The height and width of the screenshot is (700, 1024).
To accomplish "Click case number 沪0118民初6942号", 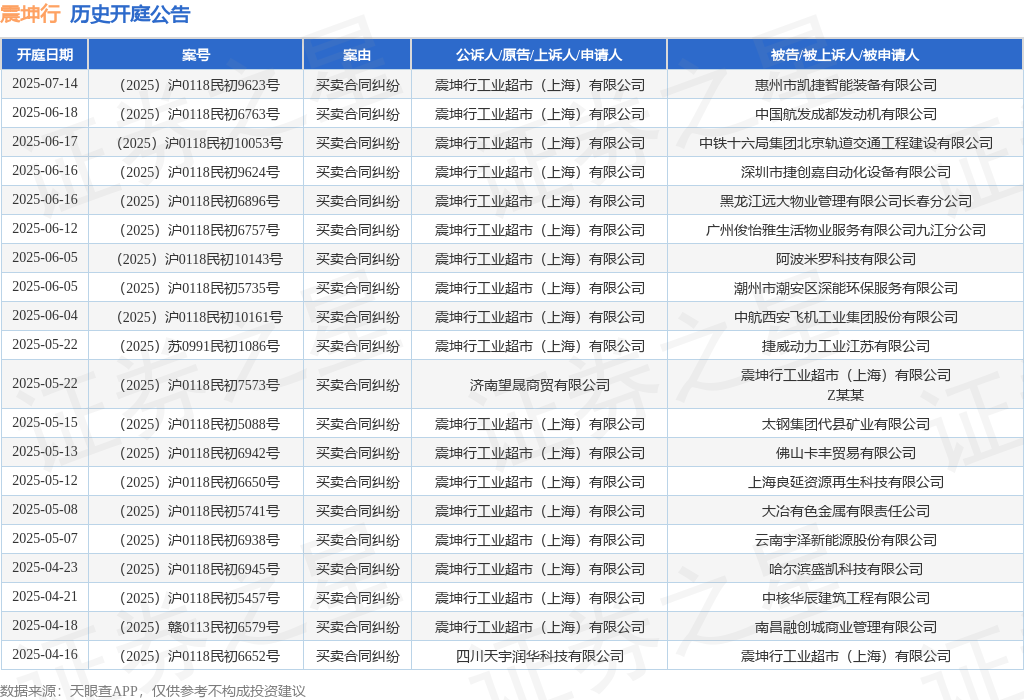I will click(196, 453).
